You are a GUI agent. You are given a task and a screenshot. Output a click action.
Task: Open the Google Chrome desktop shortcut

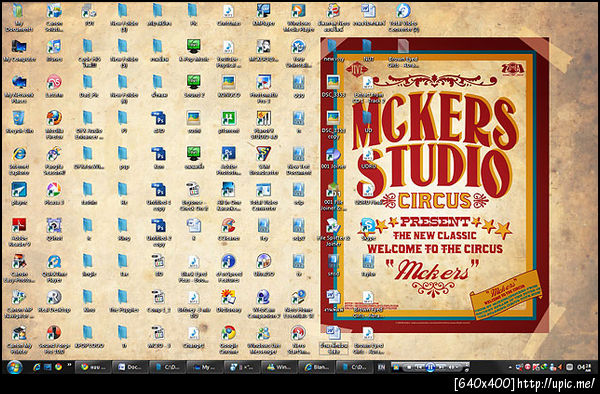point(228,339)
